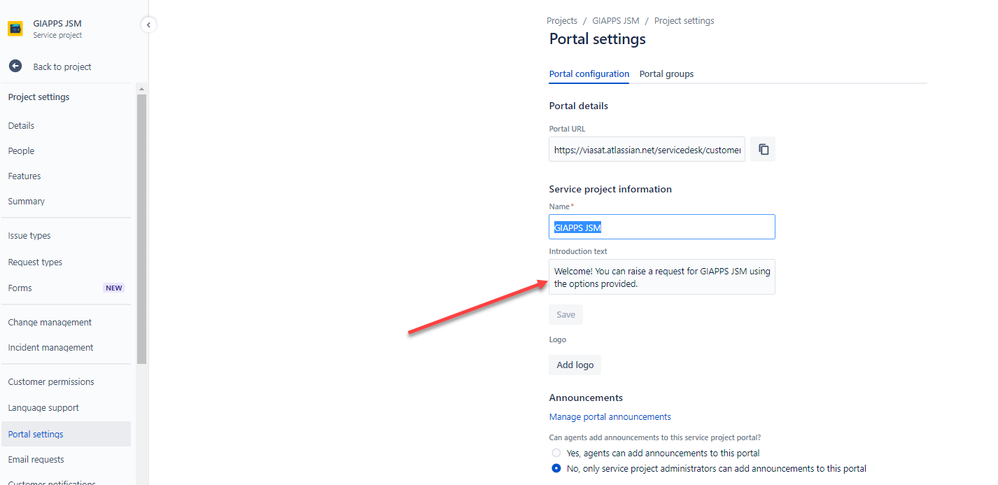Click the Project settings breadcrumb link
This screenshot has width=998, height=485.
coord(684,21)
